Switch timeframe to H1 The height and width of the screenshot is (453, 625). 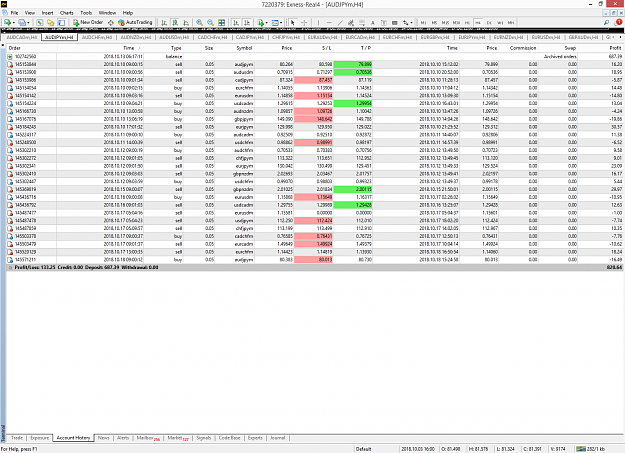point(467,23)
